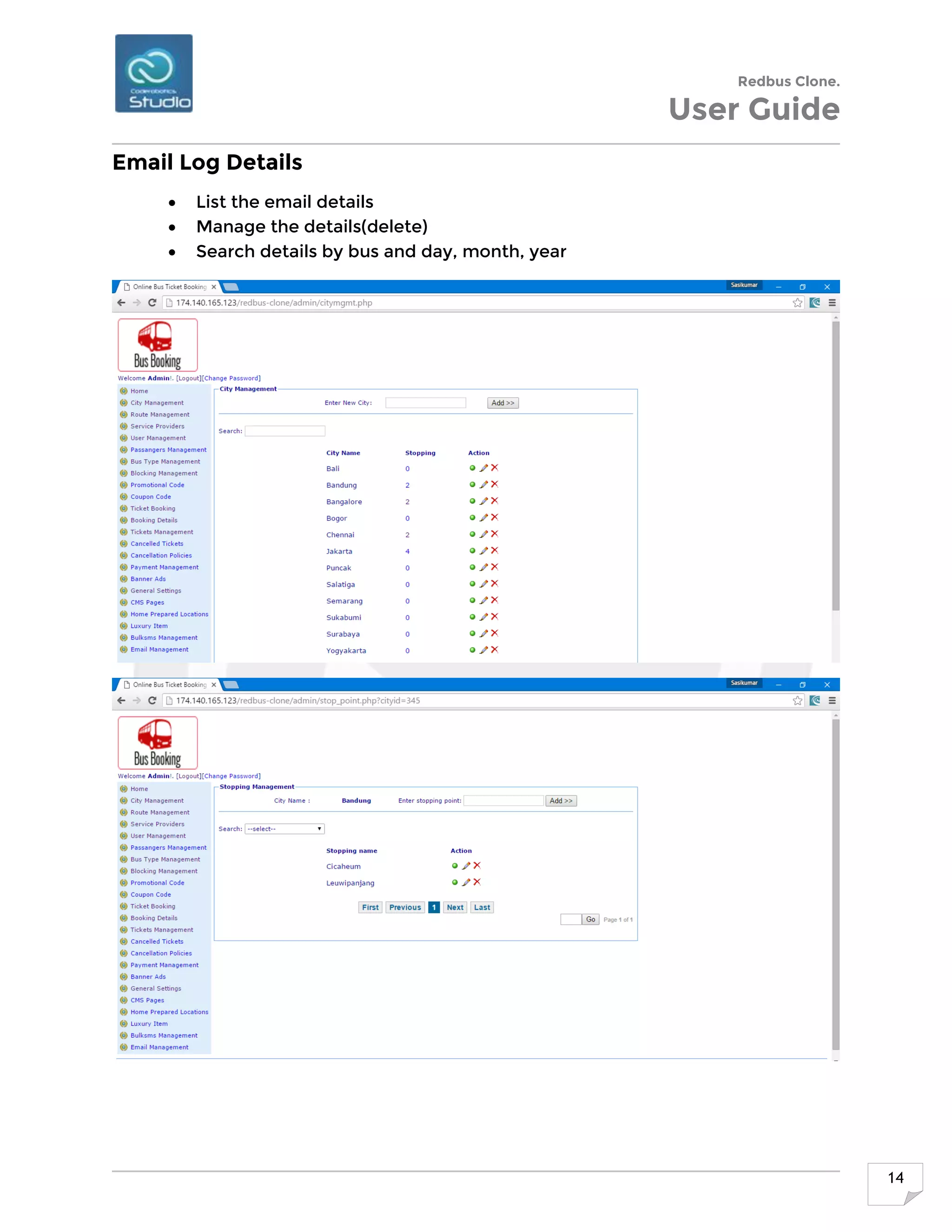This screenshot has height=1232, width=952.
Task: Toggle green status indicator for Jakarta
Action: tap(473, 550)
